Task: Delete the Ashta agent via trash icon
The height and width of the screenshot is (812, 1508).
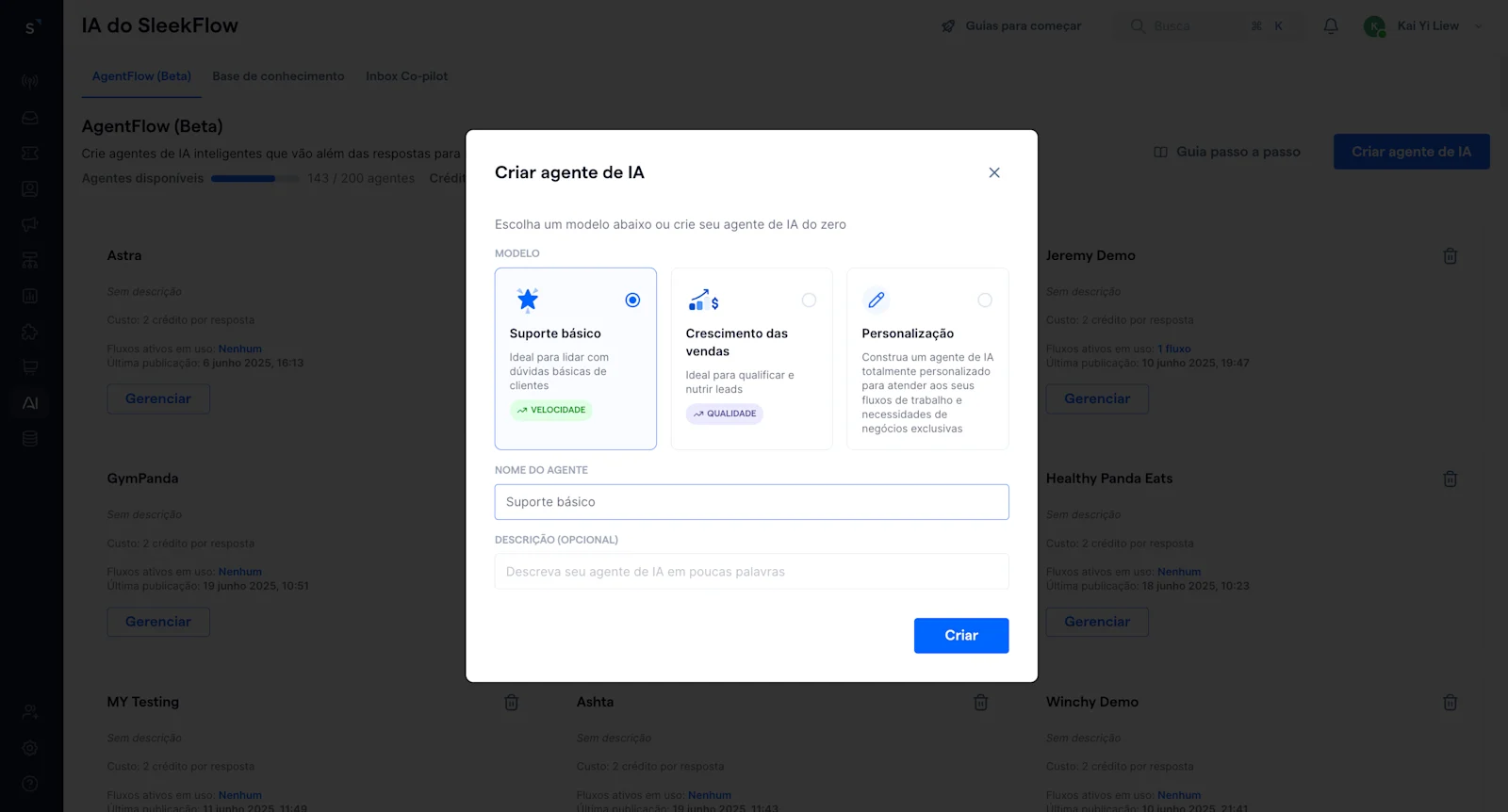Action: coord(981,703)
